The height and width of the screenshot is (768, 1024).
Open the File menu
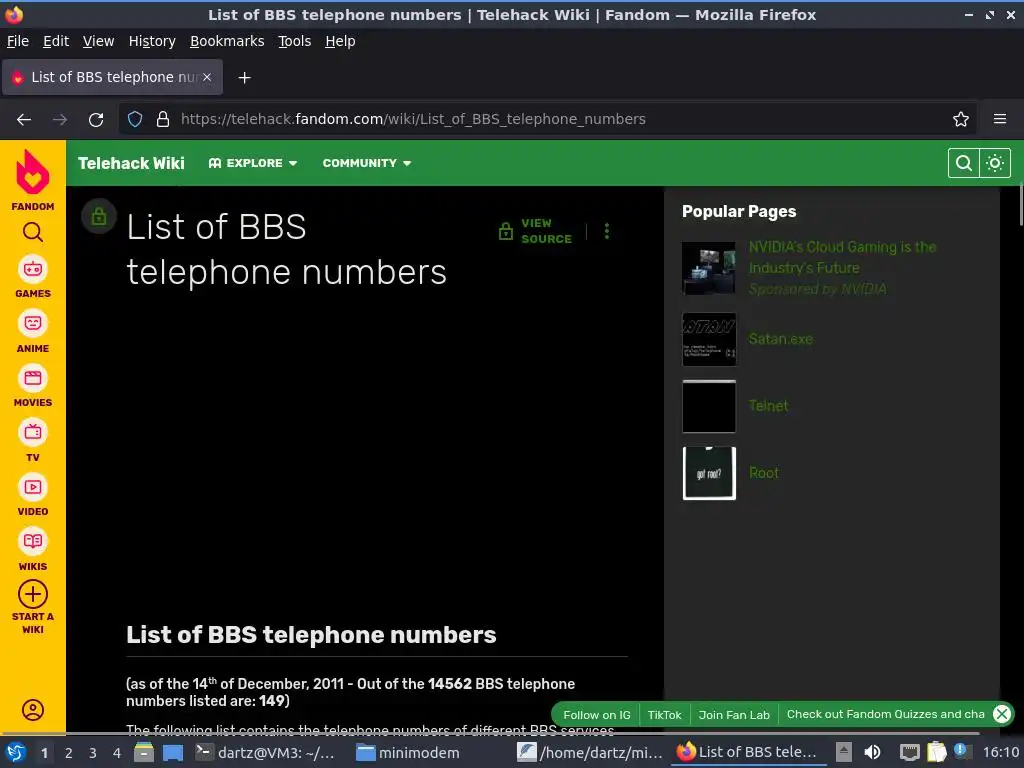pos(18,41)
